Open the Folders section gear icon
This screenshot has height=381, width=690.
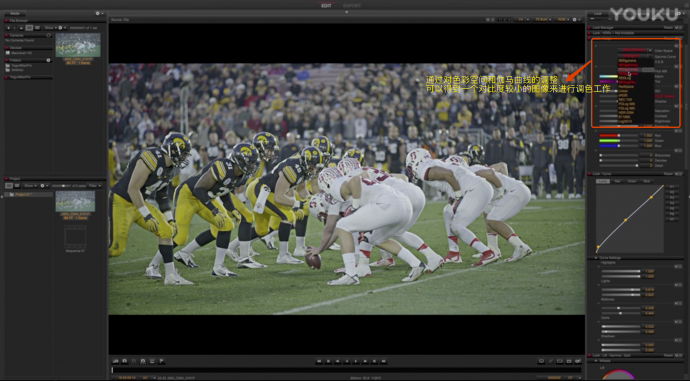(x=48, y=60)
